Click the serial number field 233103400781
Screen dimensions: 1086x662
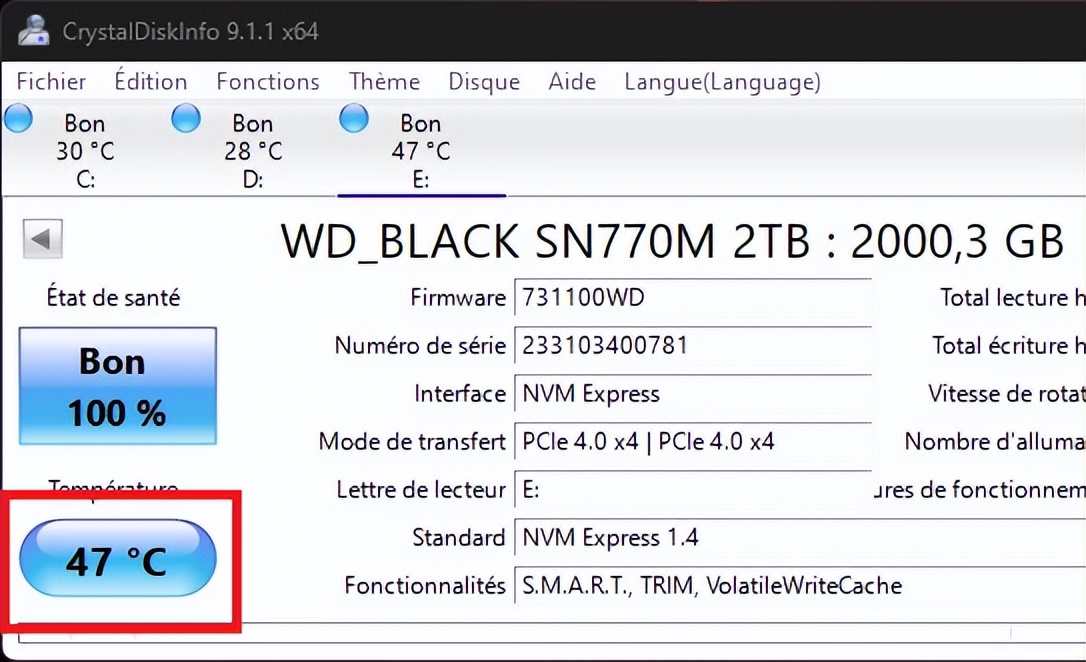pyautogui.click(x=693, y=346)
